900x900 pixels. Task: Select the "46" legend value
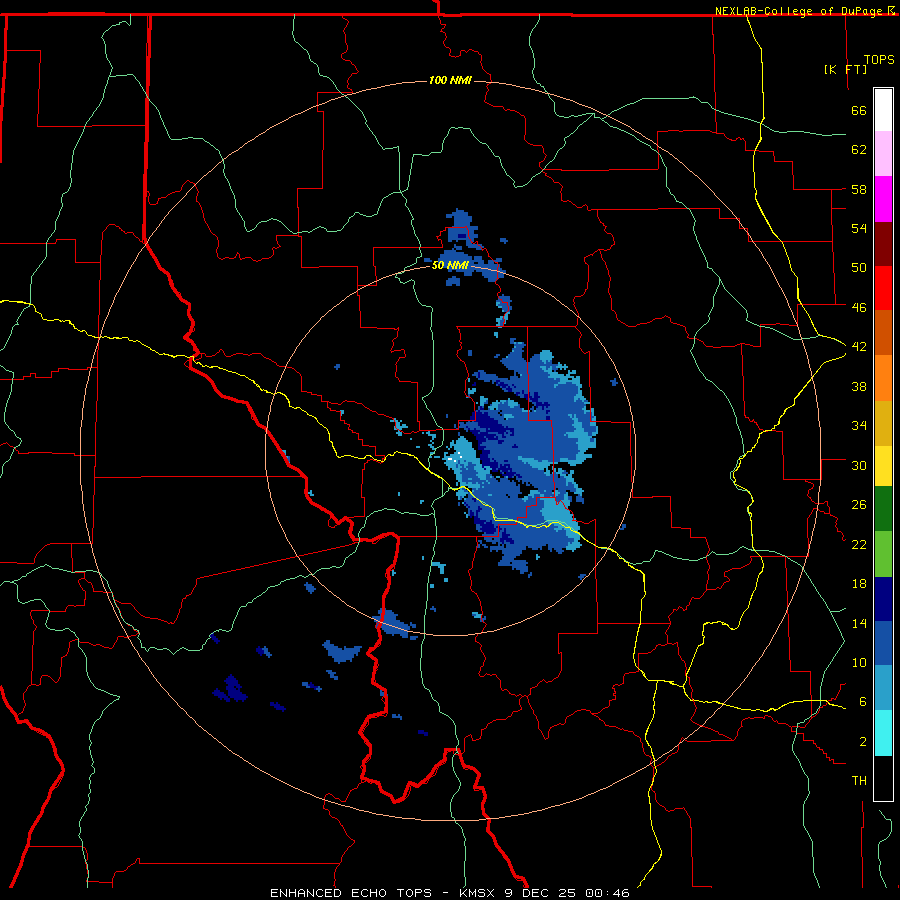click(859, 307)
